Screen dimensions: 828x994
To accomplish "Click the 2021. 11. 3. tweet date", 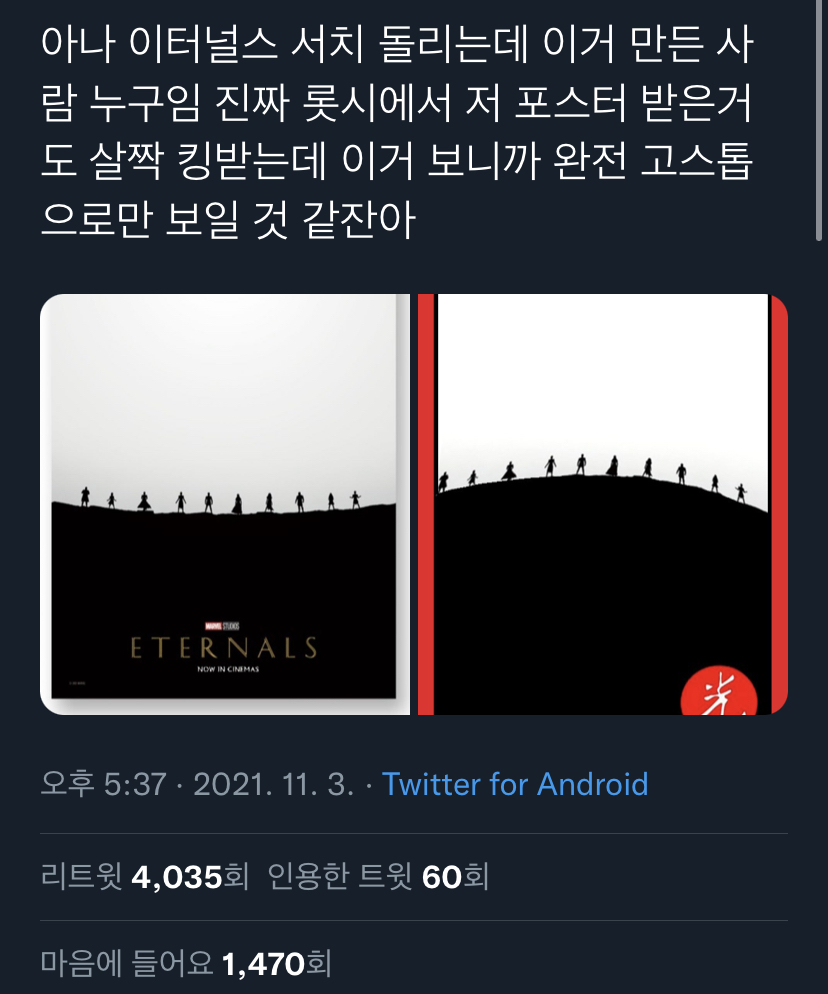I will (x=273, y=784).
